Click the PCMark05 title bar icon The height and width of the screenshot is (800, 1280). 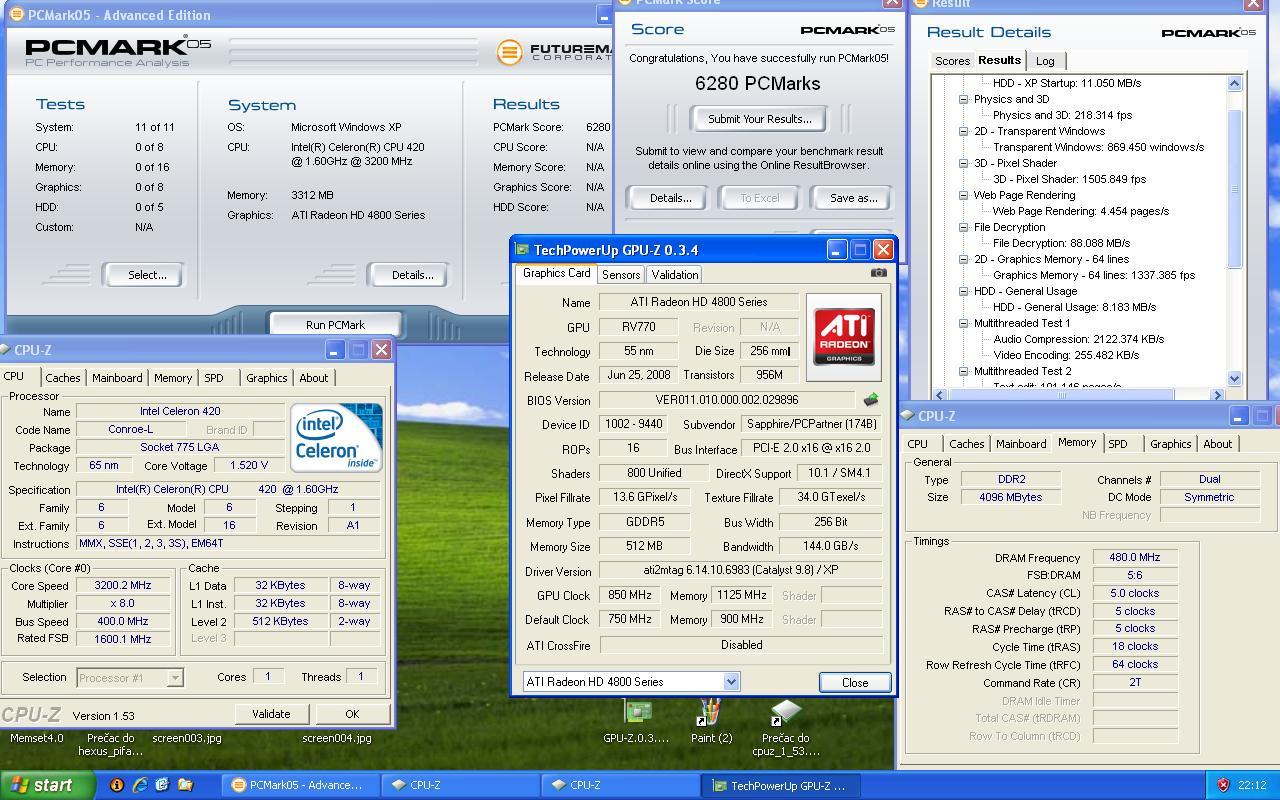click(16, 15)
